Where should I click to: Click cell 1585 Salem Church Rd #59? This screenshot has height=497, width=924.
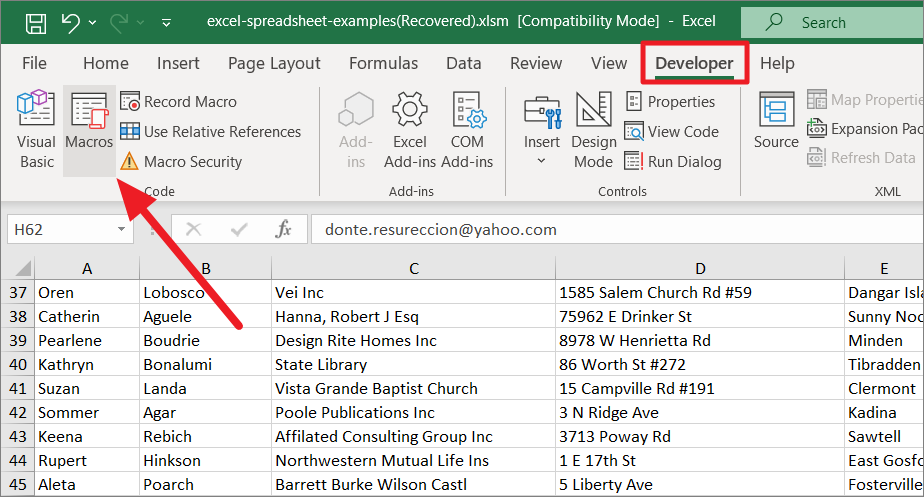pos(700,292)
